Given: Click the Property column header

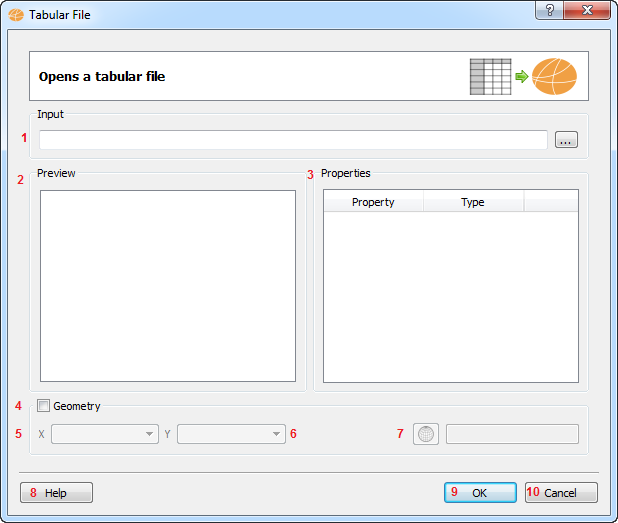Looking at the screenshot, I should pyautogui.click(x=373, y=202).
